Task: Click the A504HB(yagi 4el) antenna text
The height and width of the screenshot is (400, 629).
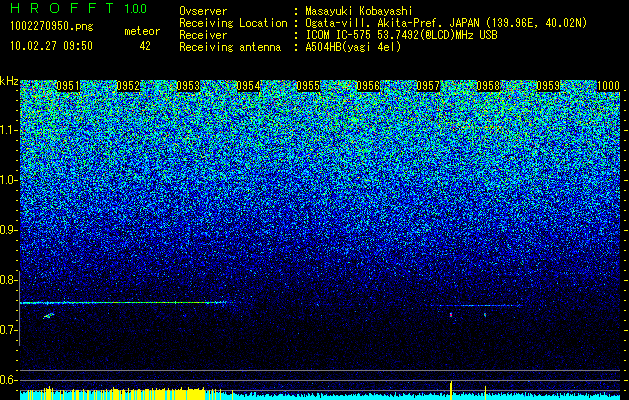Action: click(353, 47)
